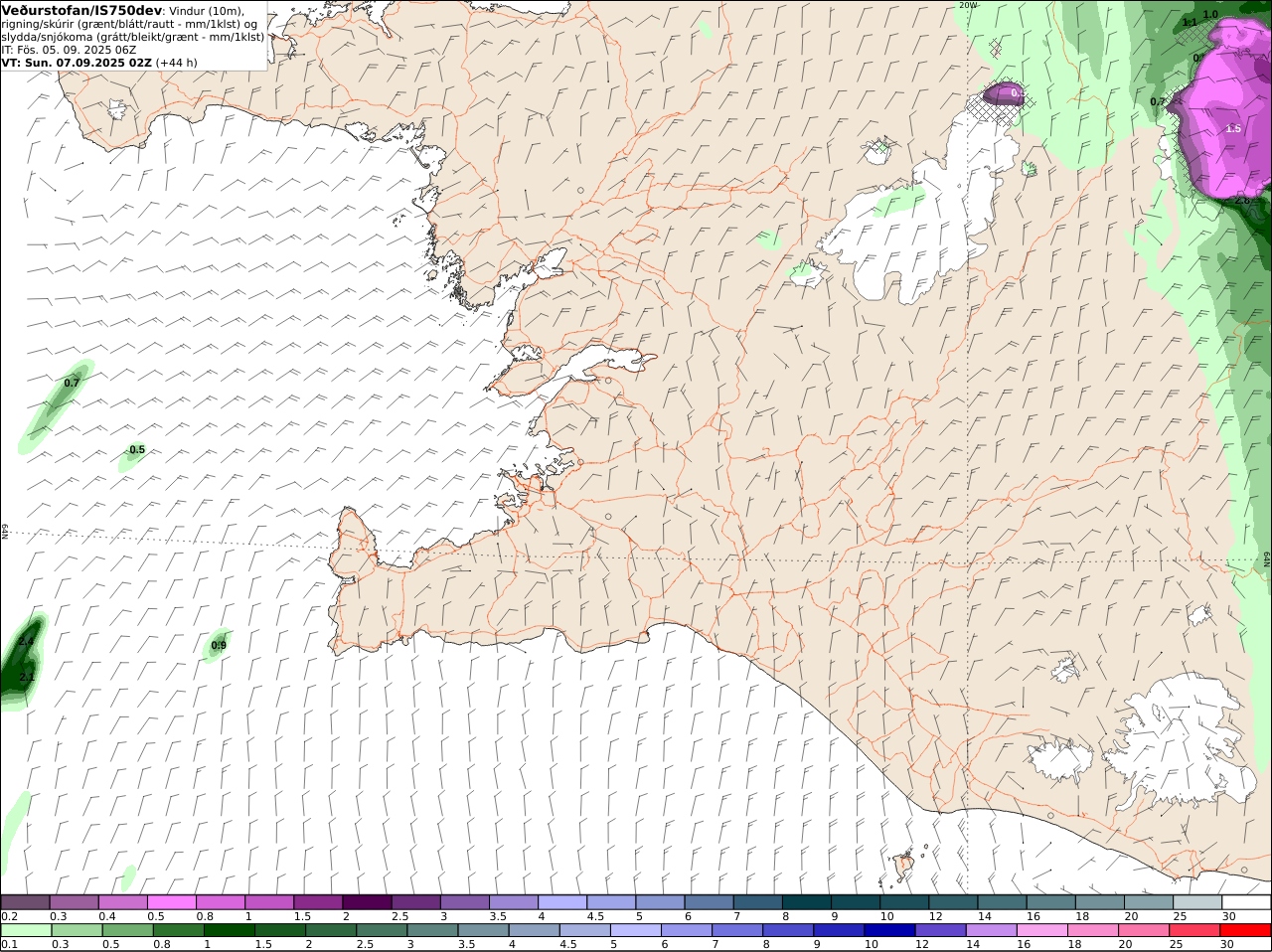
Task: Click the initial time 'IT: Fös. 05. 09. 2025 06Z'
Action: (x=69, y=50)
